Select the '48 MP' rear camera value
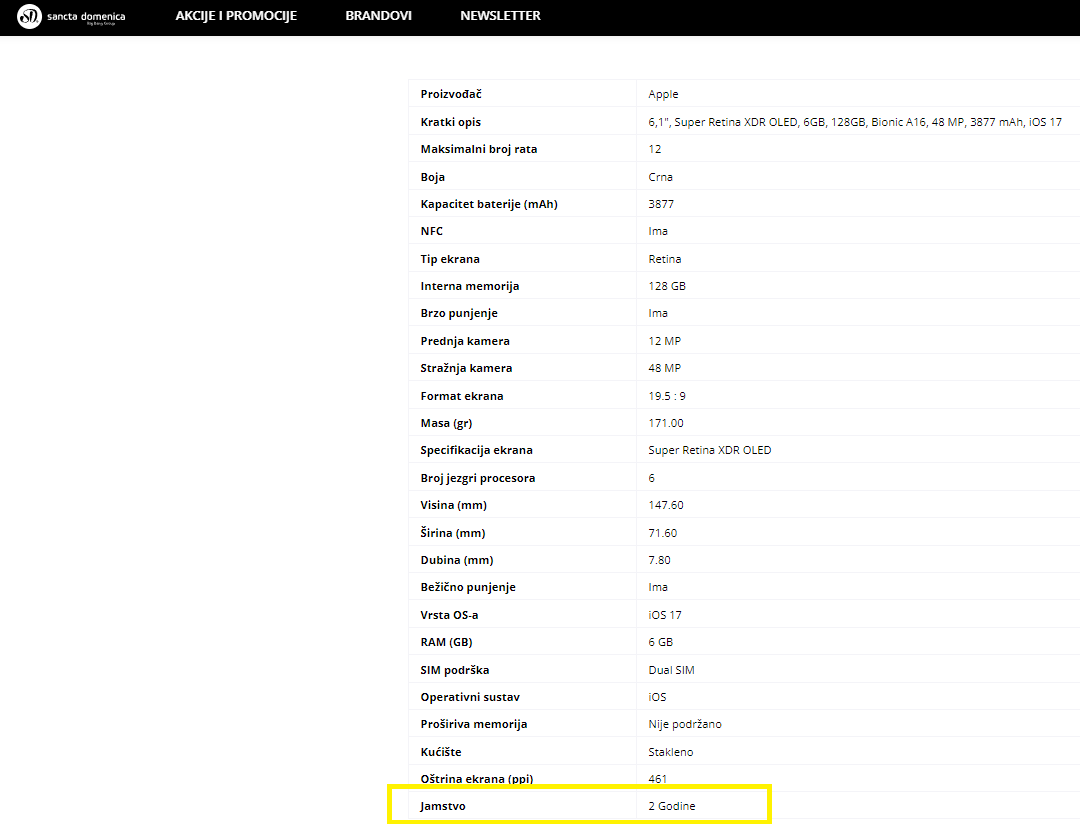1080x824 pixels. coord(665,368)
